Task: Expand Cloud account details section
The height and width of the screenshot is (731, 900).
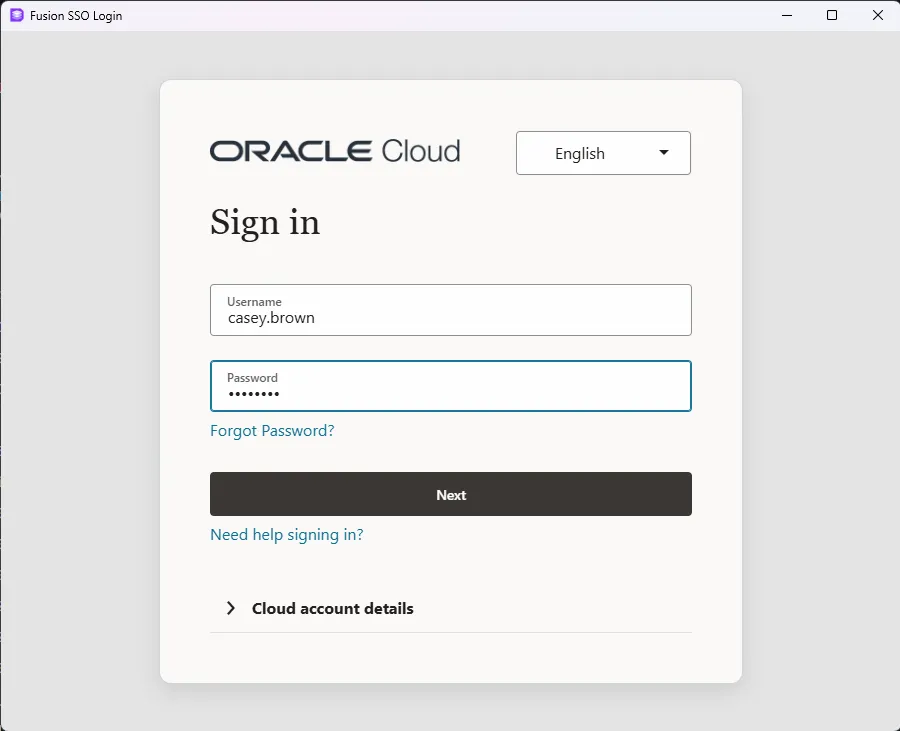Action: coord(451,608)
